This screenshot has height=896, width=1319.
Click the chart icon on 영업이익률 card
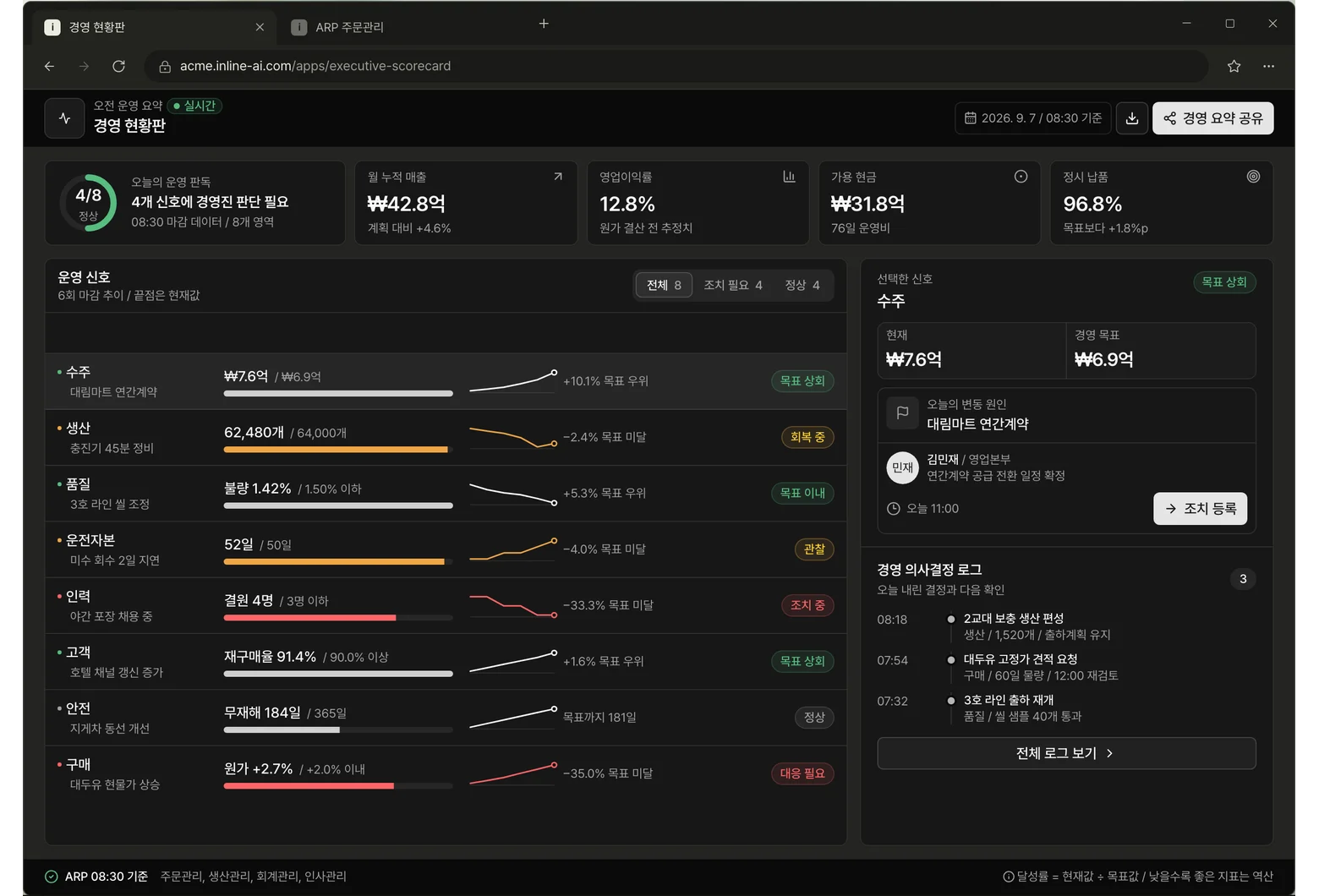pos(789,177)
